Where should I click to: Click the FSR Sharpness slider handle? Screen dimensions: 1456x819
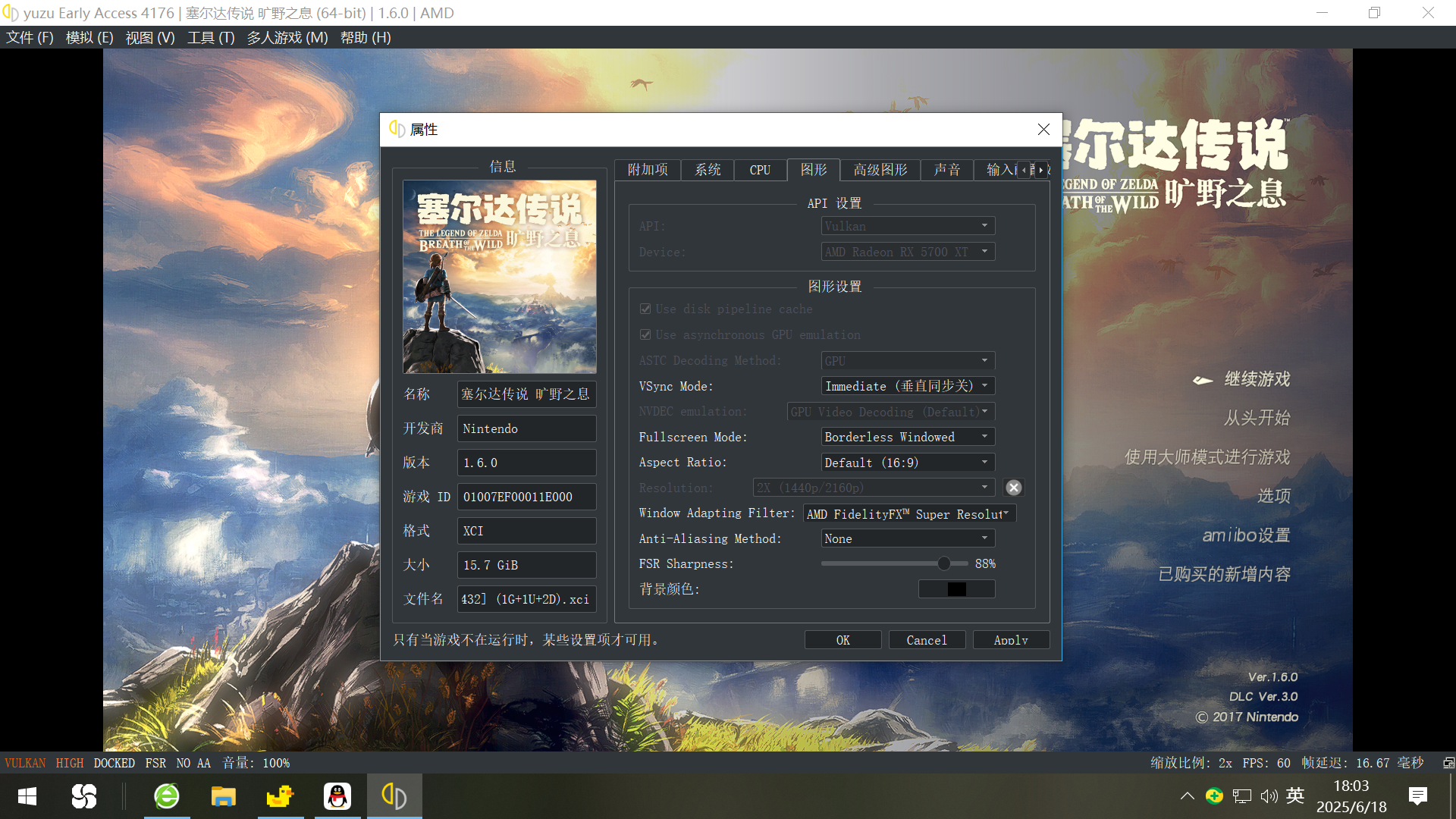coord(943,563)
